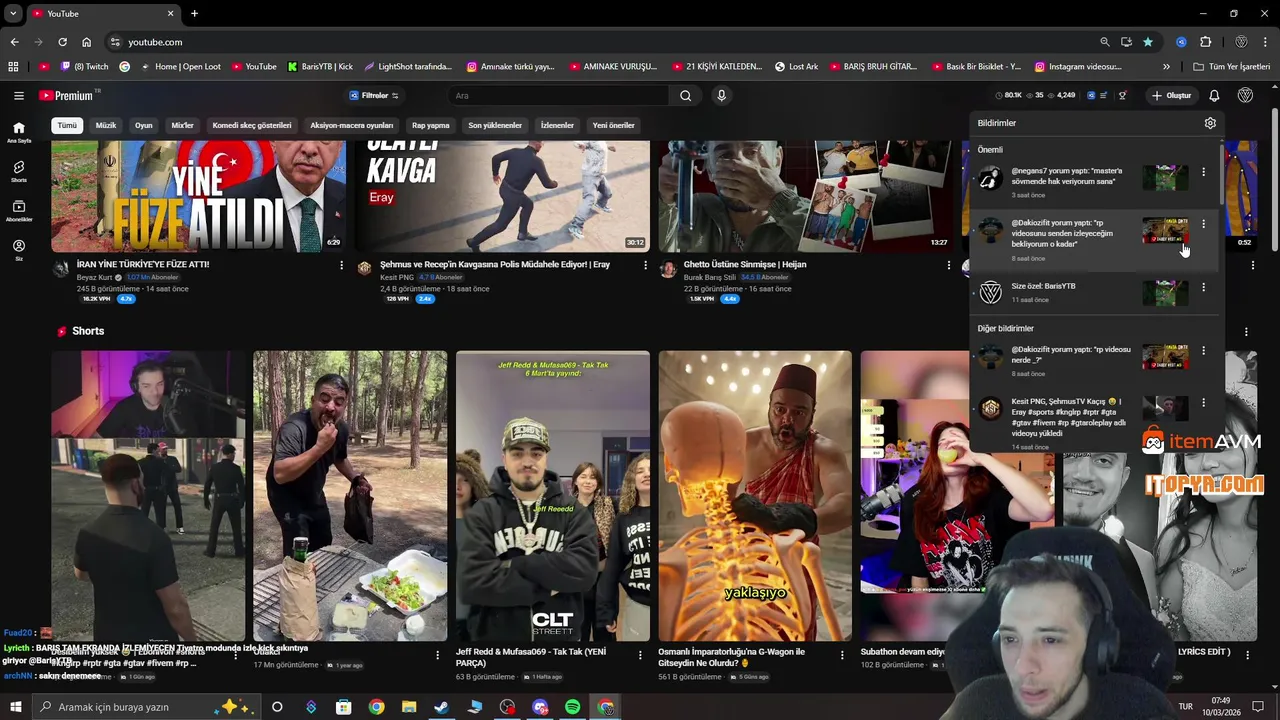The width and height of the screenshot is (1280, 720).
Task: Click the Ara search input field
Action: pos(558,96)
